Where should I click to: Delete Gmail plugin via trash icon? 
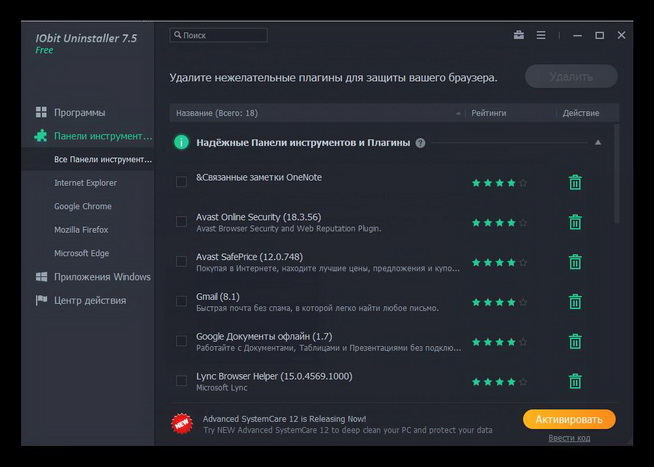coord(575,301)
